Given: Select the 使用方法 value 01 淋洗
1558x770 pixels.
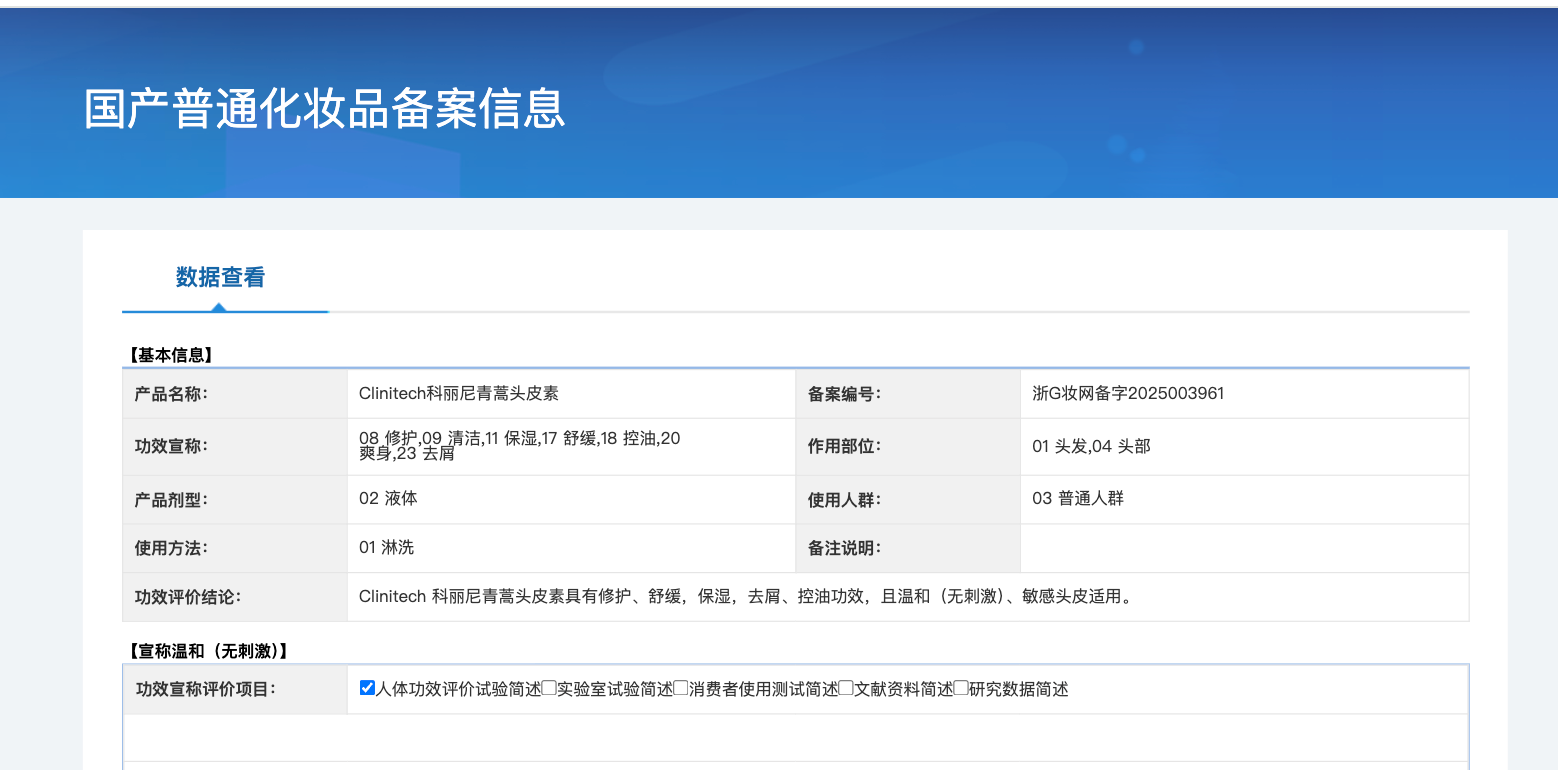Looking at the screenshot, I should [386, 547].
